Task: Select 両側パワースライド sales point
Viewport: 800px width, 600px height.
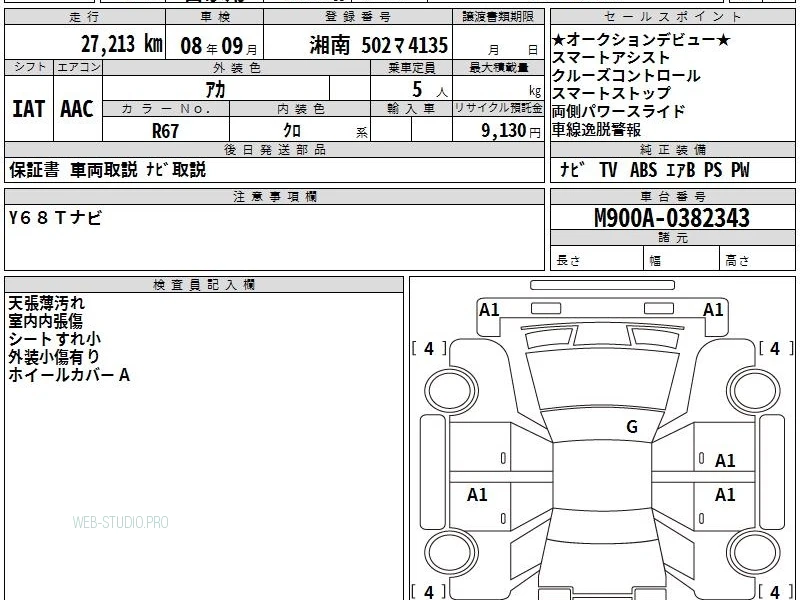Action: click(618, 111)
